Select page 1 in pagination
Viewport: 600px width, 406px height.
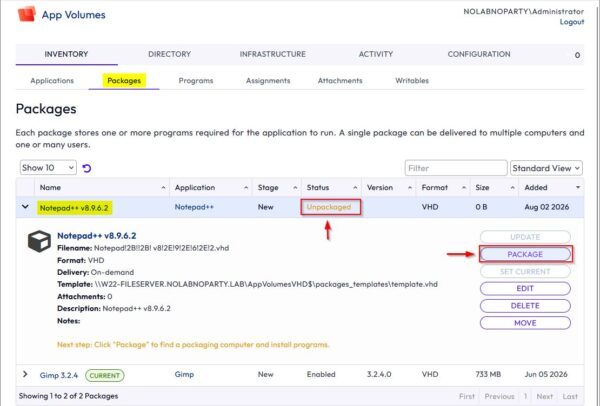coord(526,396)
